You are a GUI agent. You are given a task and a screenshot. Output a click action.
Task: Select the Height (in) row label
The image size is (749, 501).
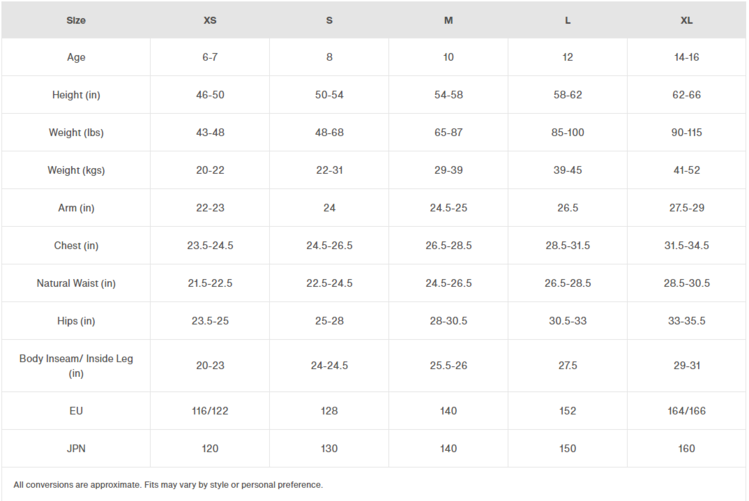[x=76, y=95]
